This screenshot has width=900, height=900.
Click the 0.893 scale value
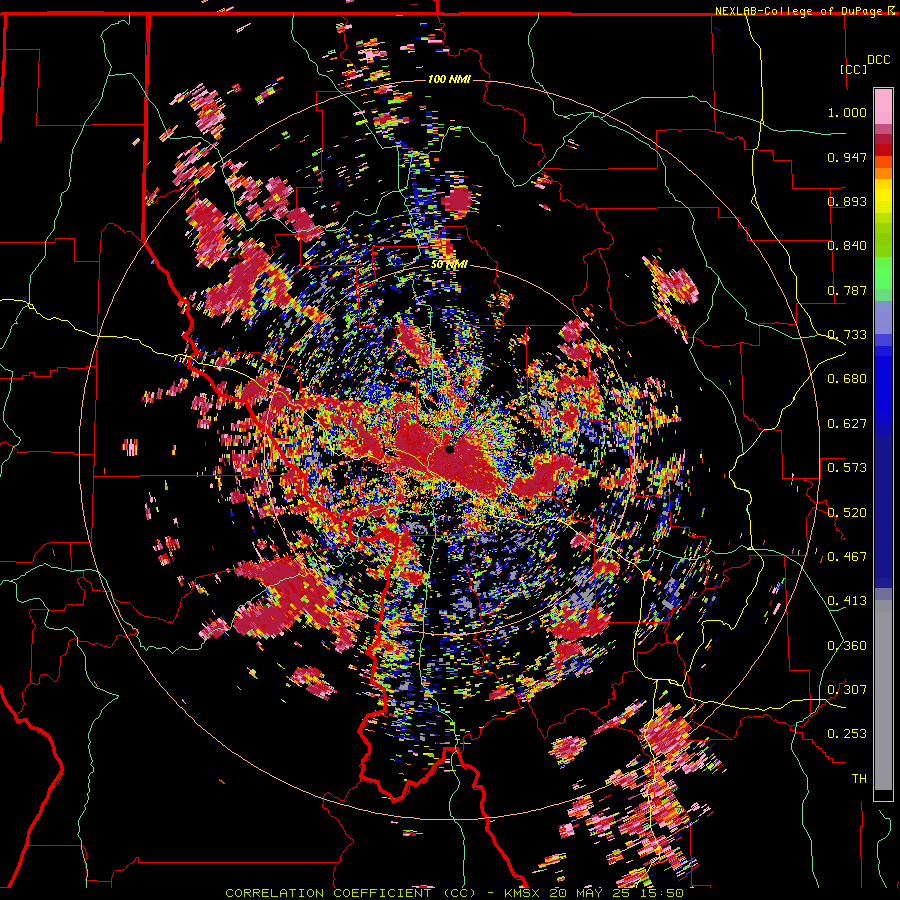click(847, 201)
